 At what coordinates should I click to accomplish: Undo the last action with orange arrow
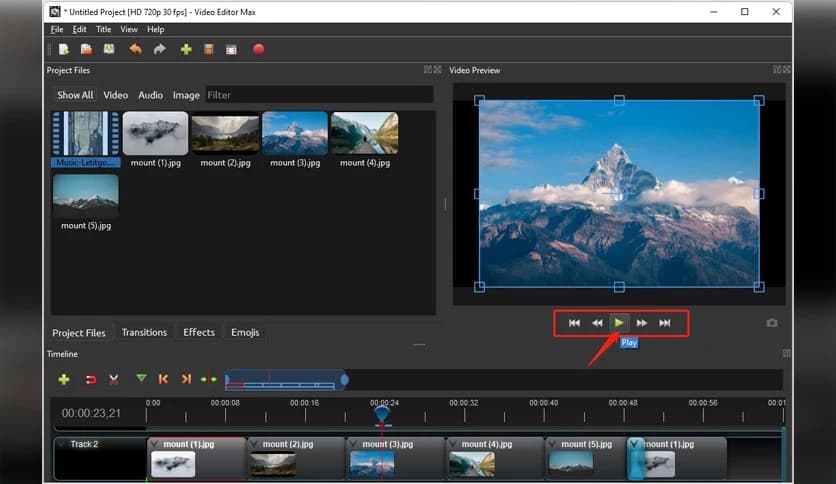pyautogui.click(x=135, y=50)
